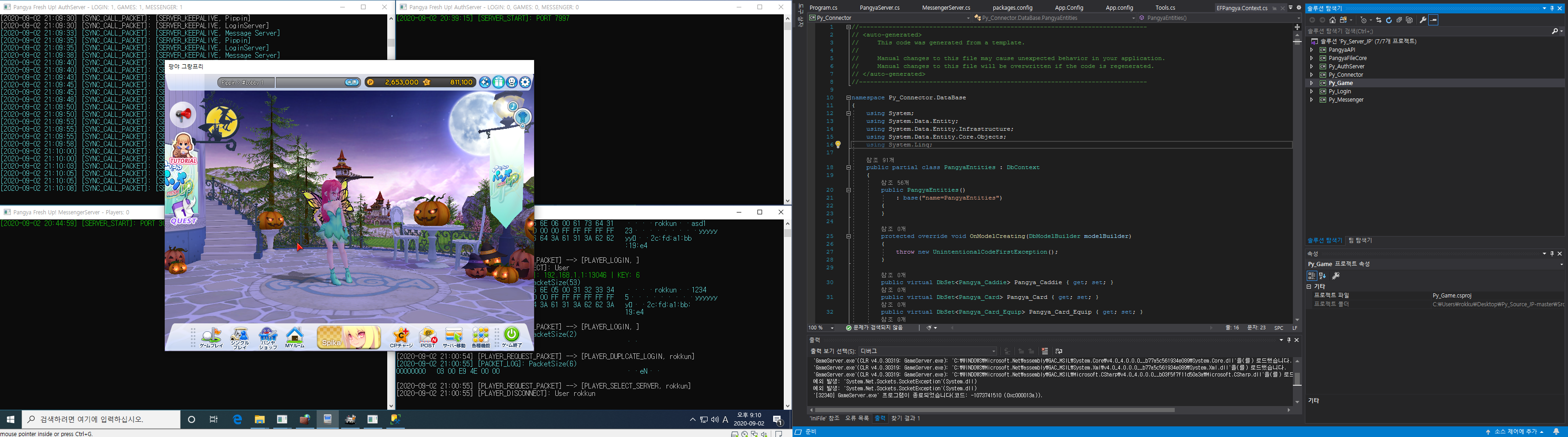This screenshot has height=437, width=1568.
Task: Expand the PangyaFileCore project node
Action: point(1311,59)
